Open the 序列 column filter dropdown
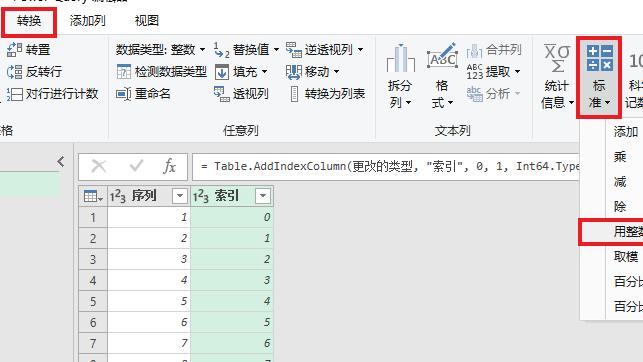Viewport: 643px width, 362px height. (x=180, y=196)
